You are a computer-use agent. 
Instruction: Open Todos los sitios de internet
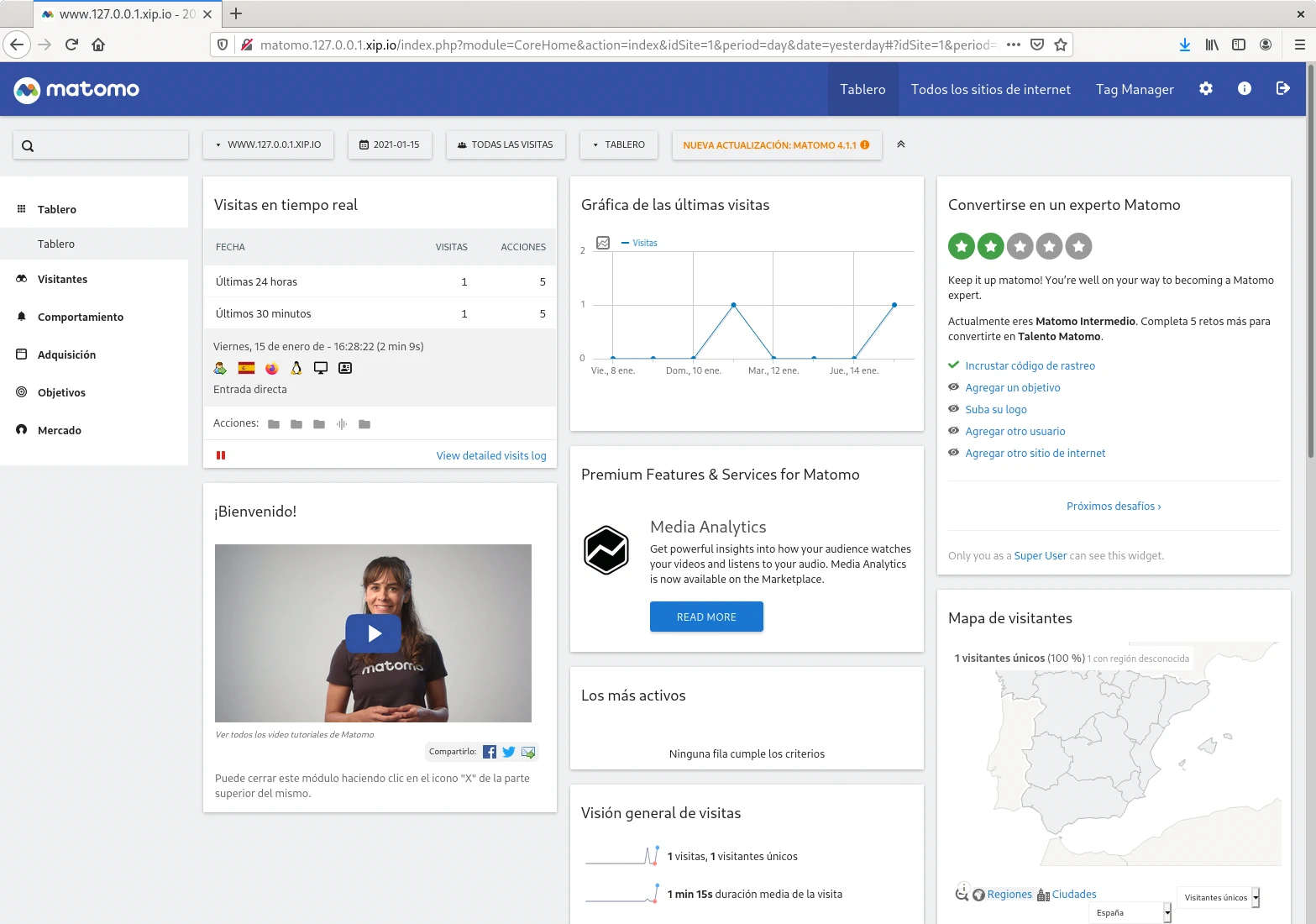click(x=990, y=89)
